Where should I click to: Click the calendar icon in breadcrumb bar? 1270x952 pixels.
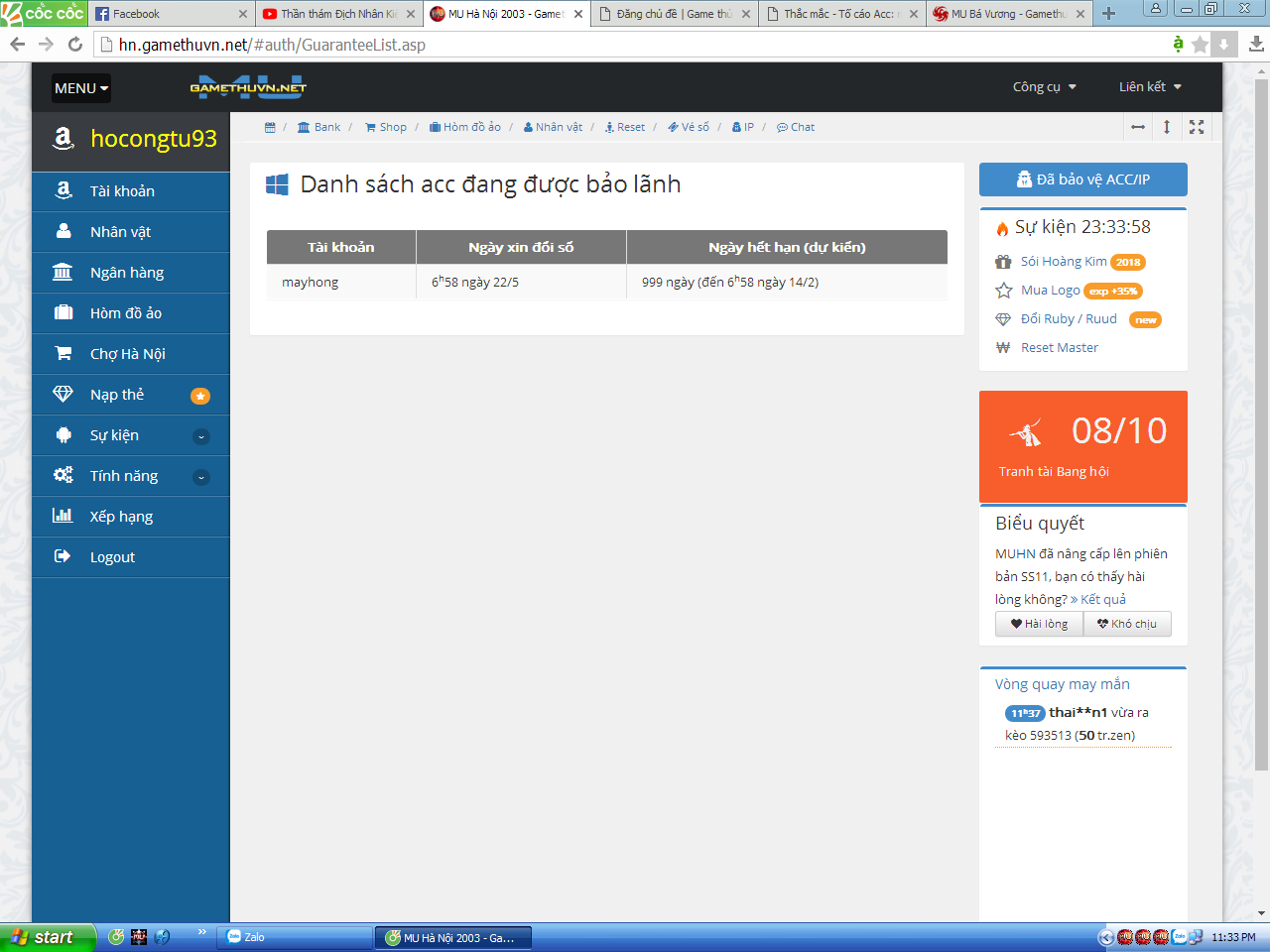[x=270, y=127]
